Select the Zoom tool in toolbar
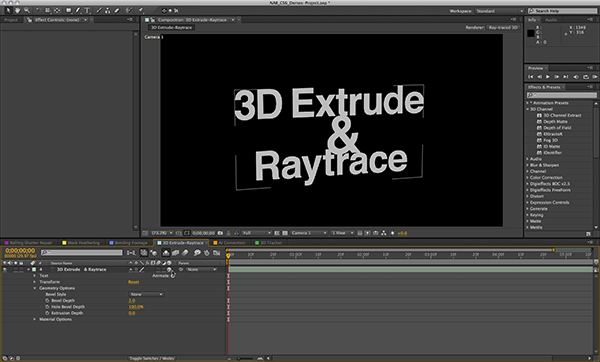The height and width of the screenshot is (362, 600). 27,11
